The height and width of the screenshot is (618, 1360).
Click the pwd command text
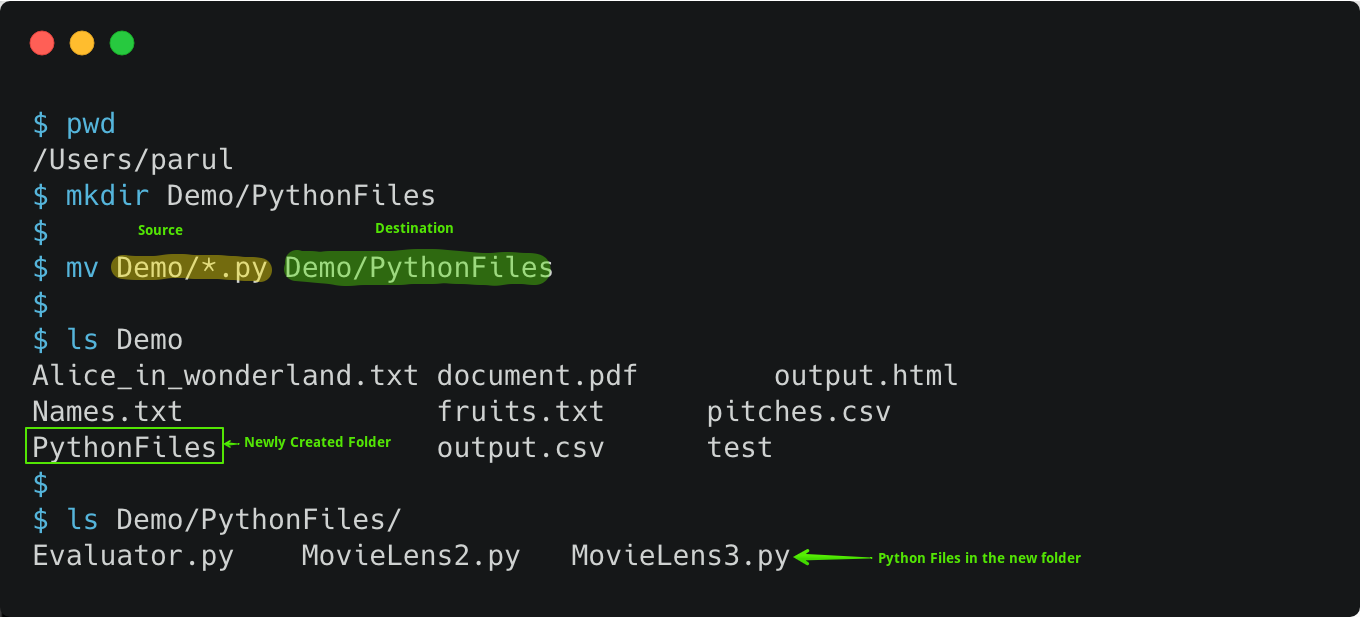tap(91, 125)
